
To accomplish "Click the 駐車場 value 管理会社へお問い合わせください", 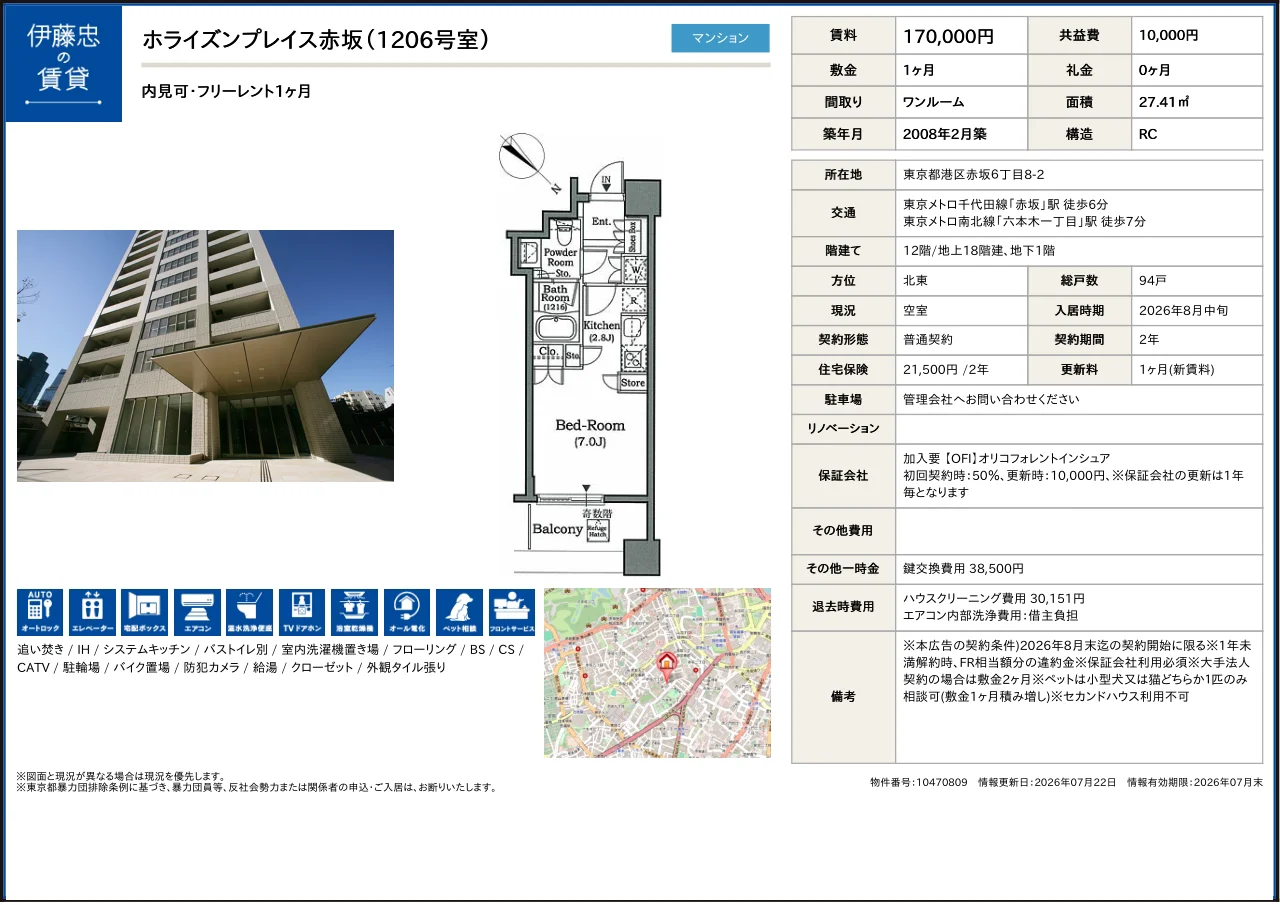I will pyautogui.click(x=991, y=399).
